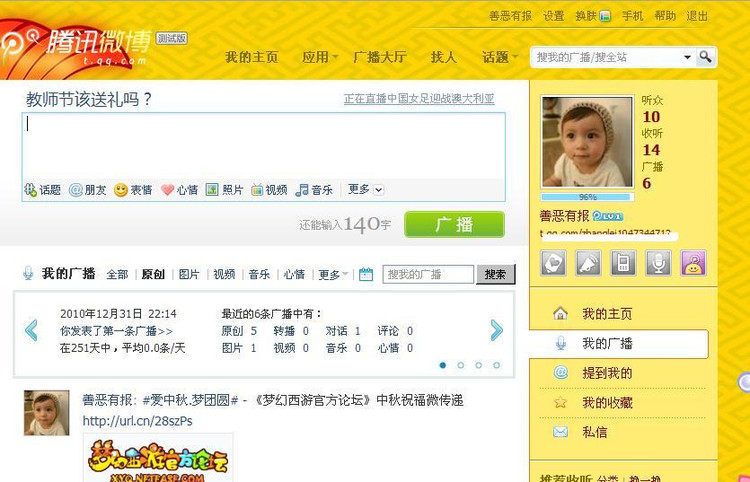Open the calendar date picker icon

click(366, 274)
